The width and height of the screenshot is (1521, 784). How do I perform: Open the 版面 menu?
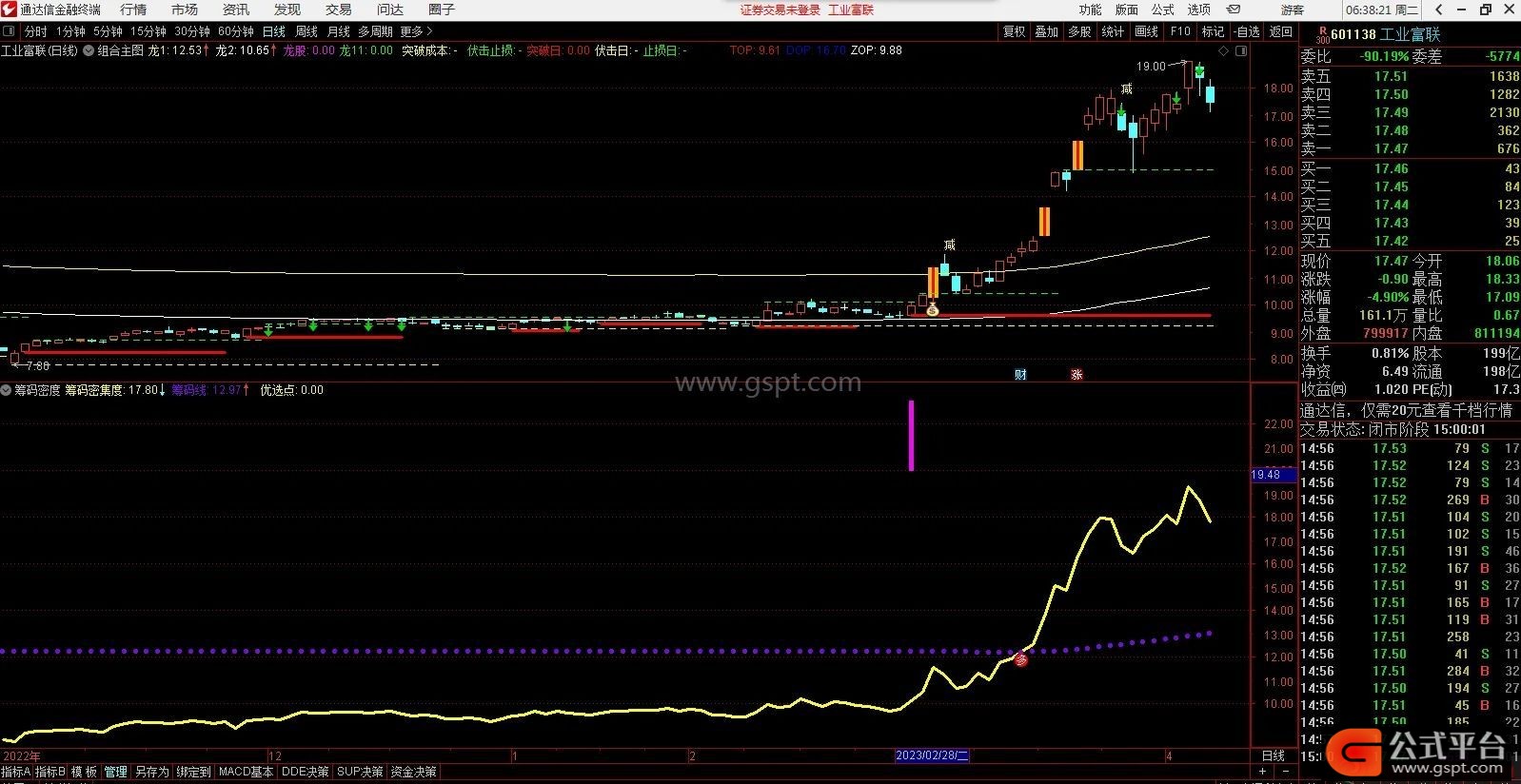pos(1127,10)
